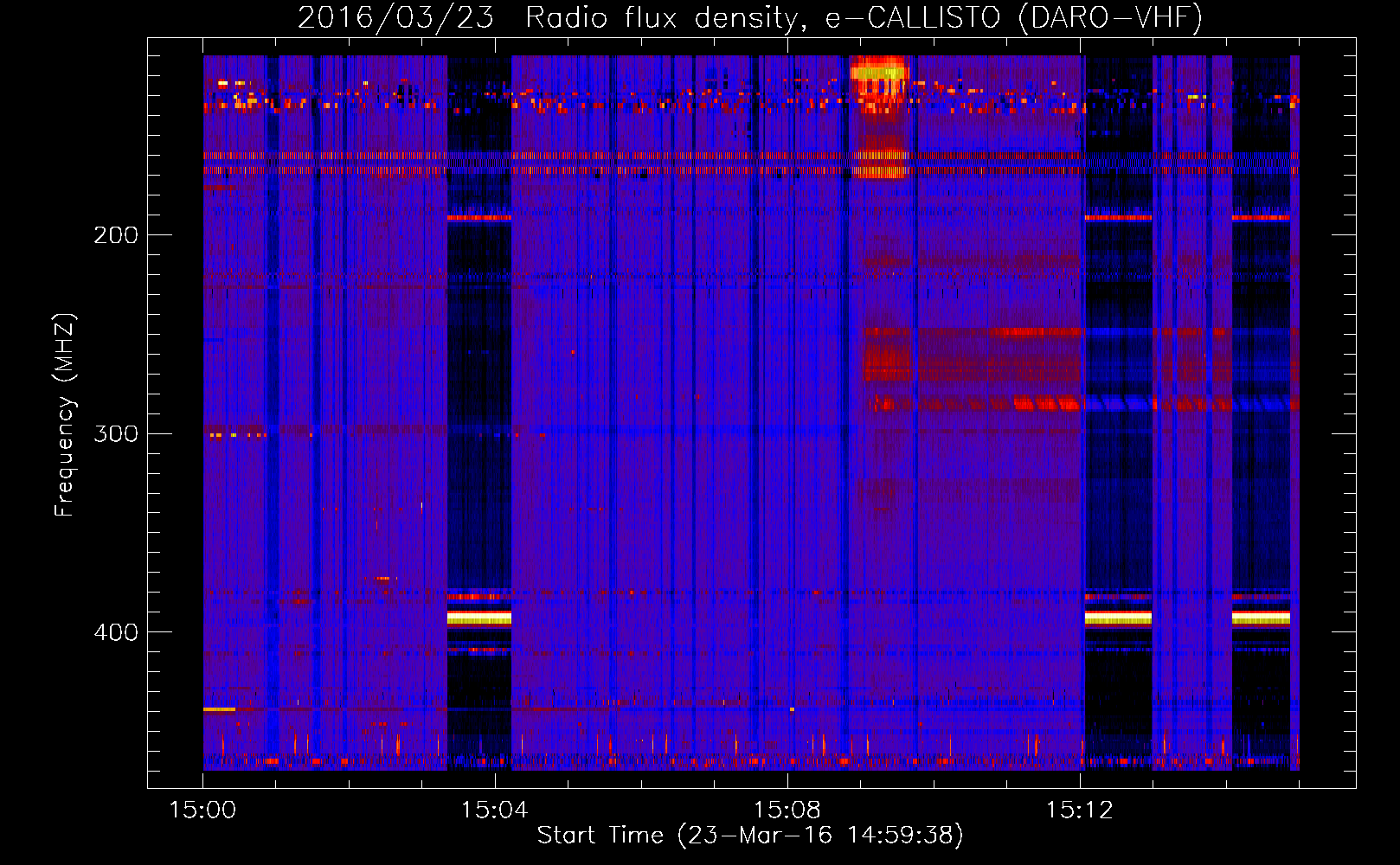Click the "15:12" time tick label
Viewport: 1400px width, 865px height.
[1079, 810]
